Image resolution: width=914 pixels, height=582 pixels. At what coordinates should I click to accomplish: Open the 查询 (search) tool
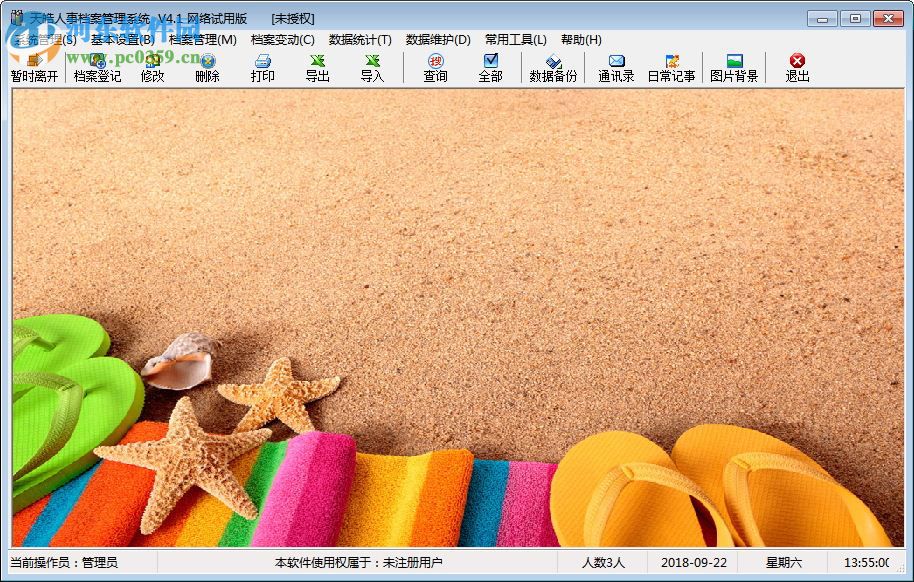point(434,68)
